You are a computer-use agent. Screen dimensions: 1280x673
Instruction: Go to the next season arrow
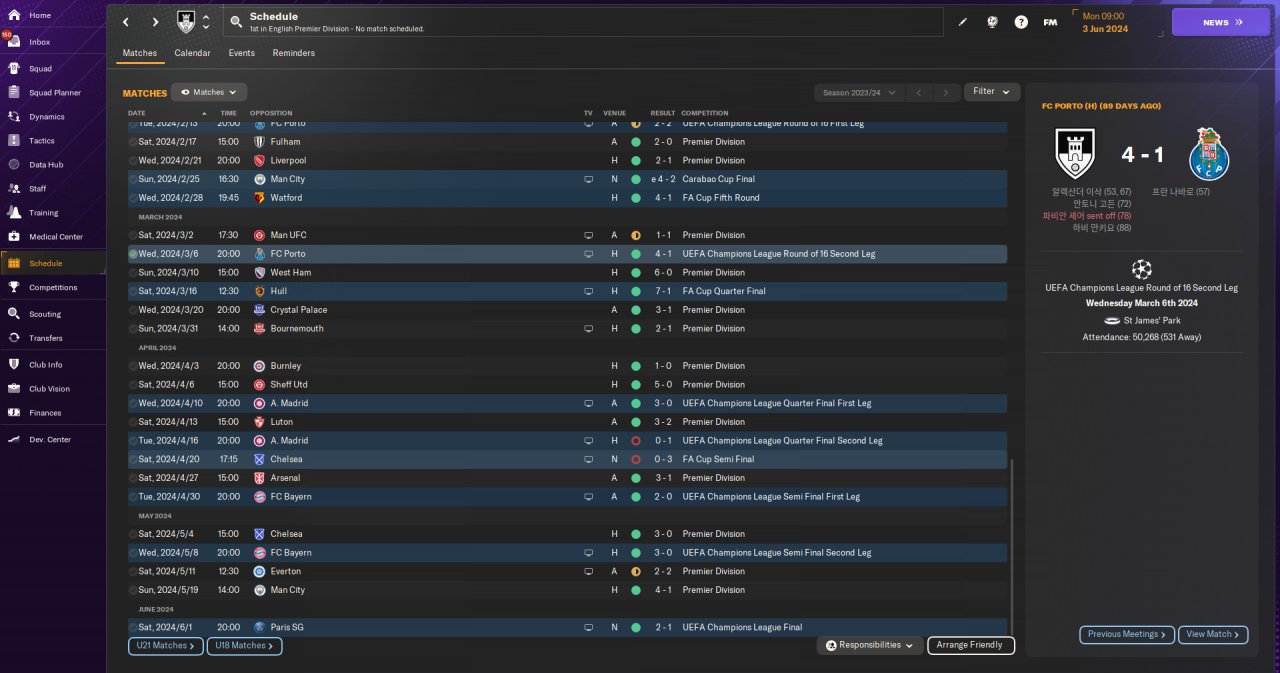946,92
